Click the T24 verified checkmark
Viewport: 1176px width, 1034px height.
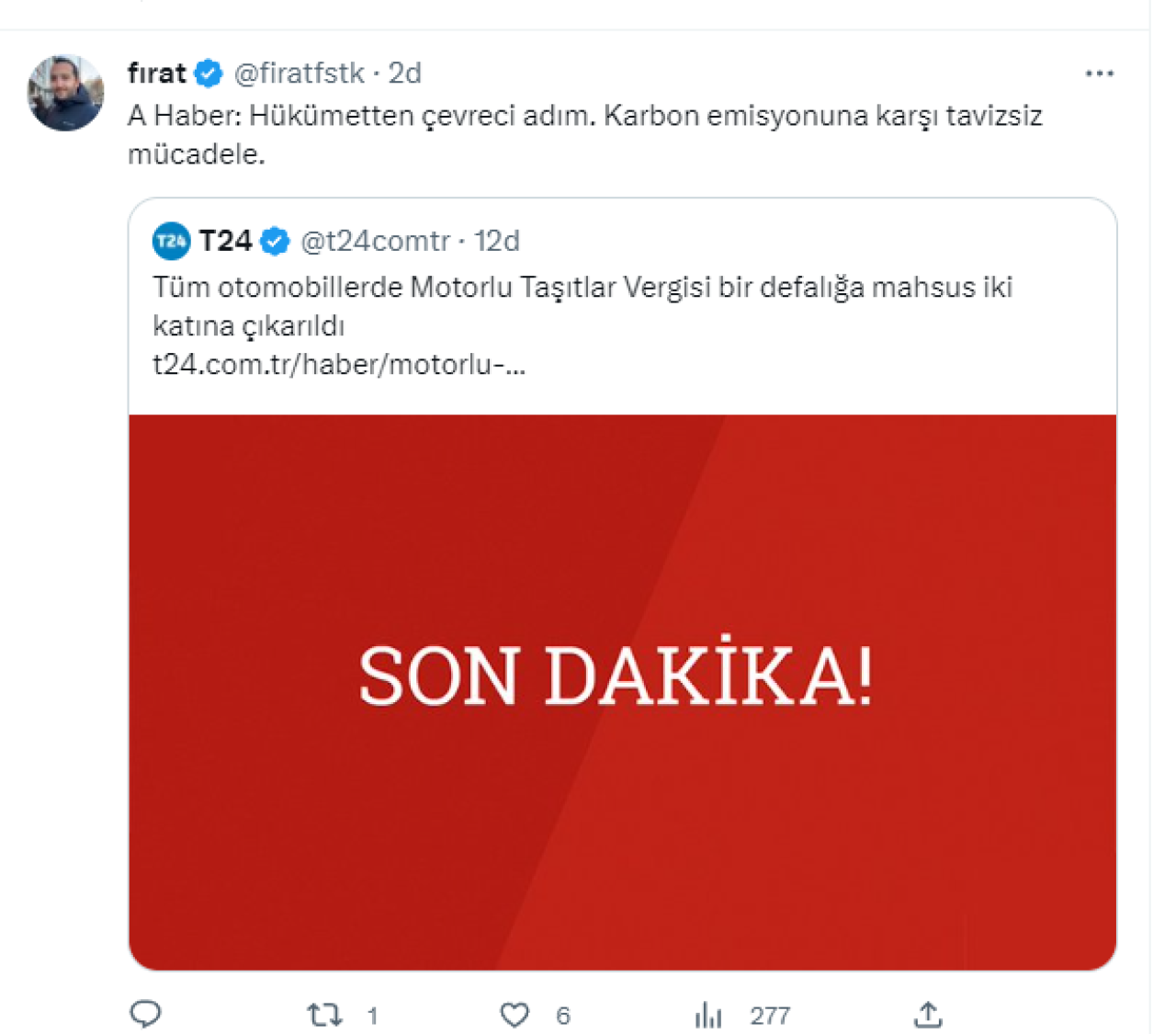(275, 240)
